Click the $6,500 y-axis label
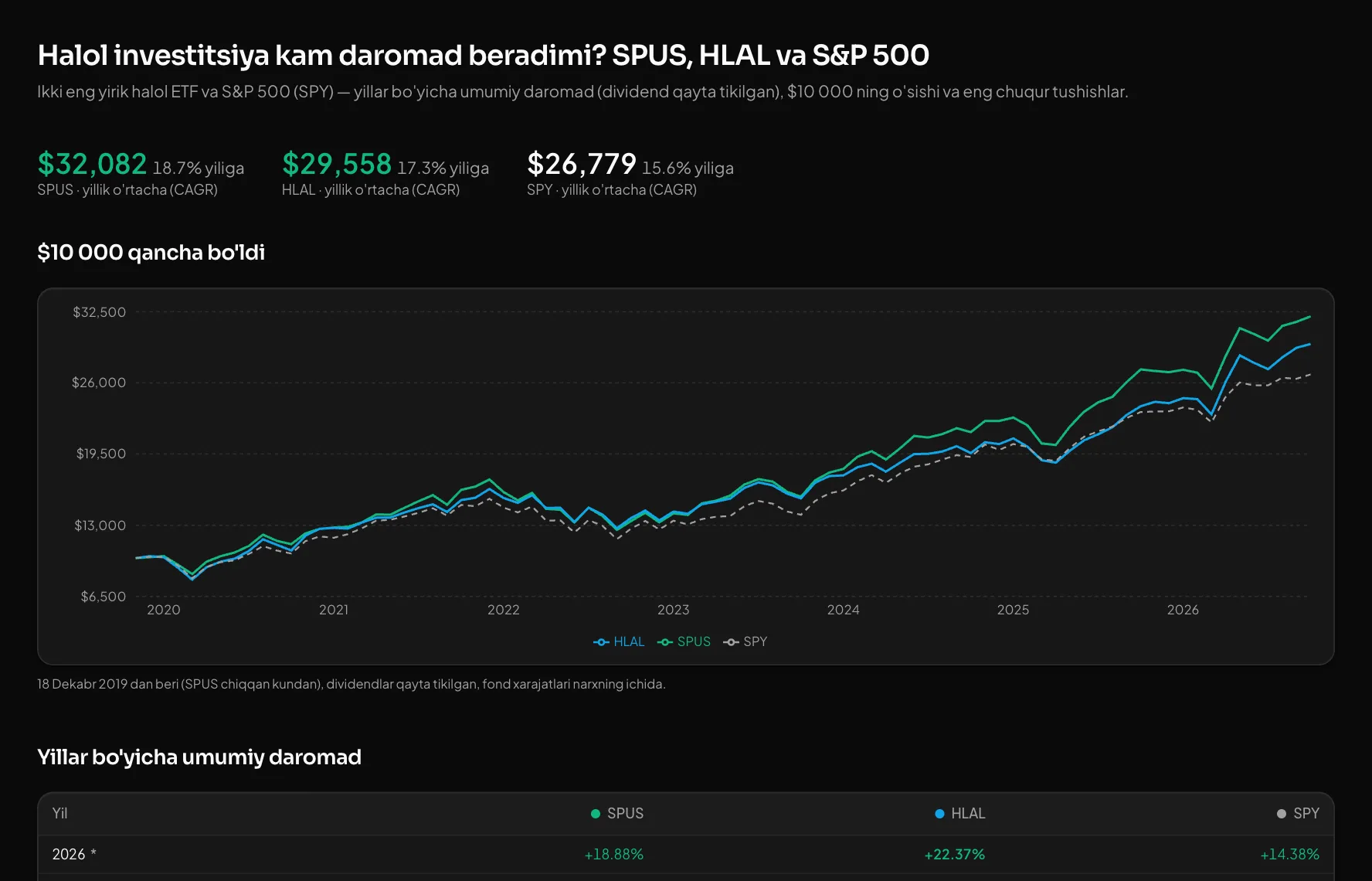The height and width of the screenshot is (881, 1372). [x=104, y=597]
